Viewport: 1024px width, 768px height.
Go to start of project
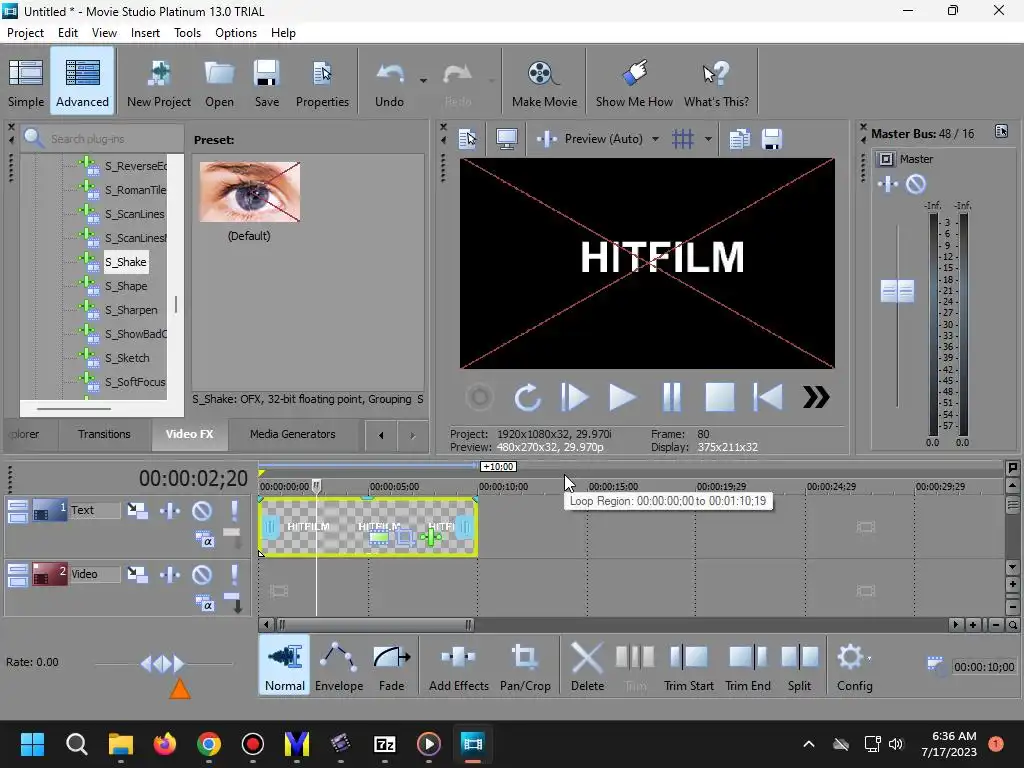click(x=768, y=397)
